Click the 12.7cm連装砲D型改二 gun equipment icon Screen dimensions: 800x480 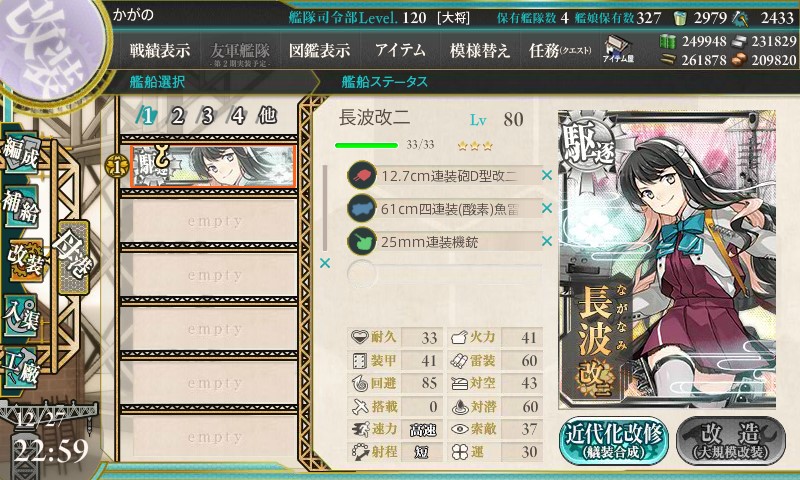click(362, 175)
